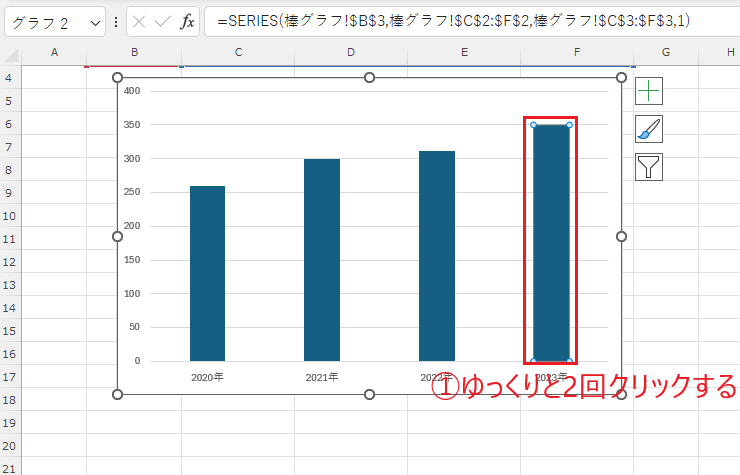Select row 19 header

(x=9, y=423)
